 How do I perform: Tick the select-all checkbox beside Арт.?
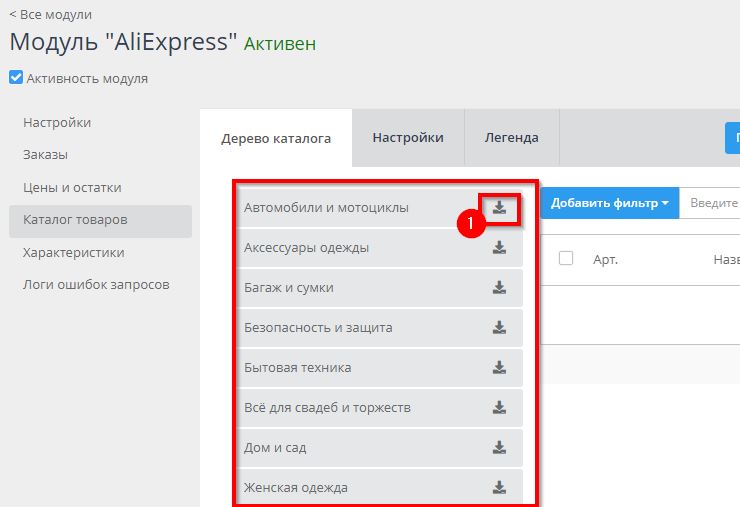566,258
